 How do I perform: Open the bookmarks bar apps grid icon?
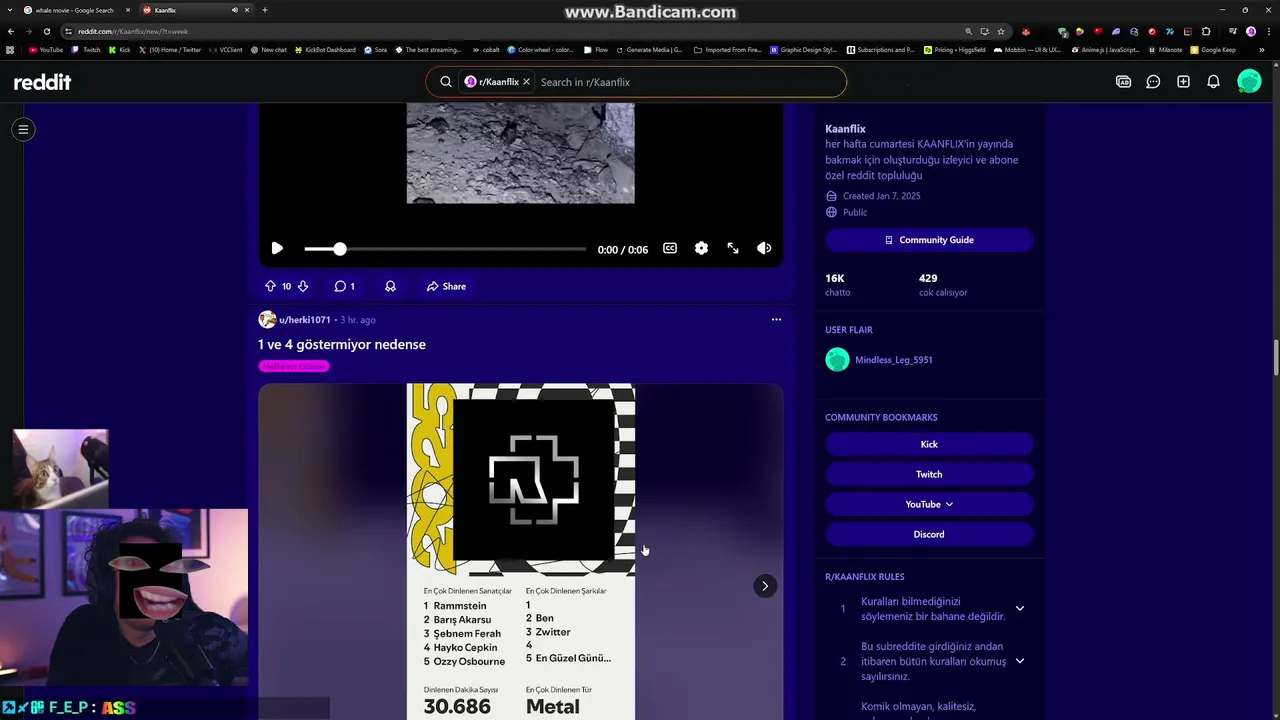(x=10, y=49)
